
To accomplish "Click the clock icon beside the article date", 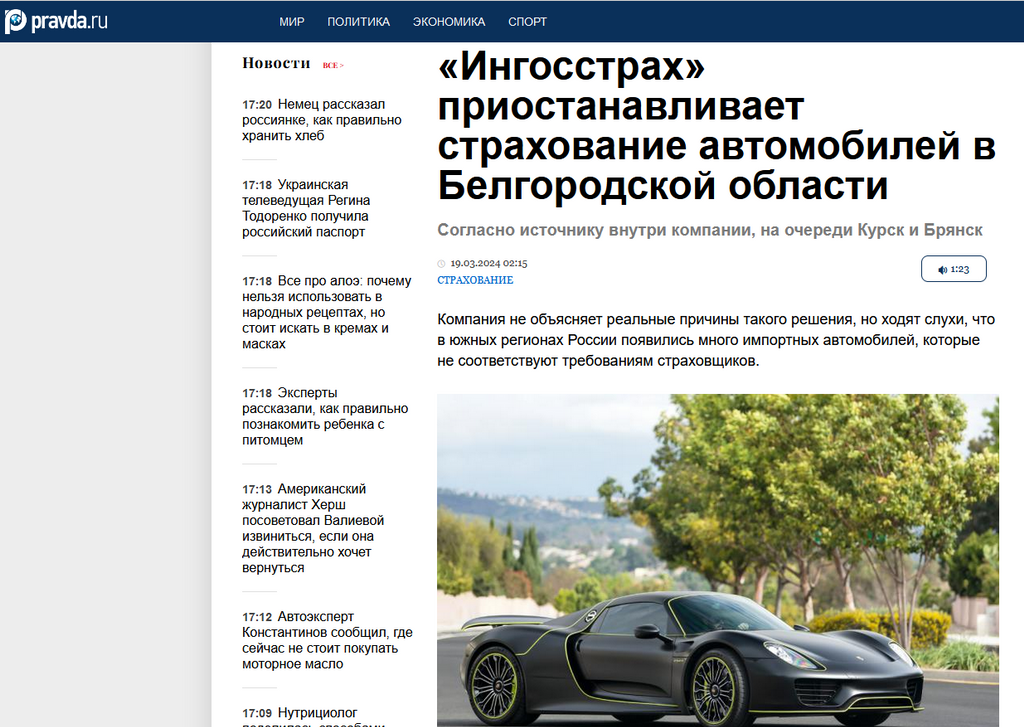I will 441,264.
